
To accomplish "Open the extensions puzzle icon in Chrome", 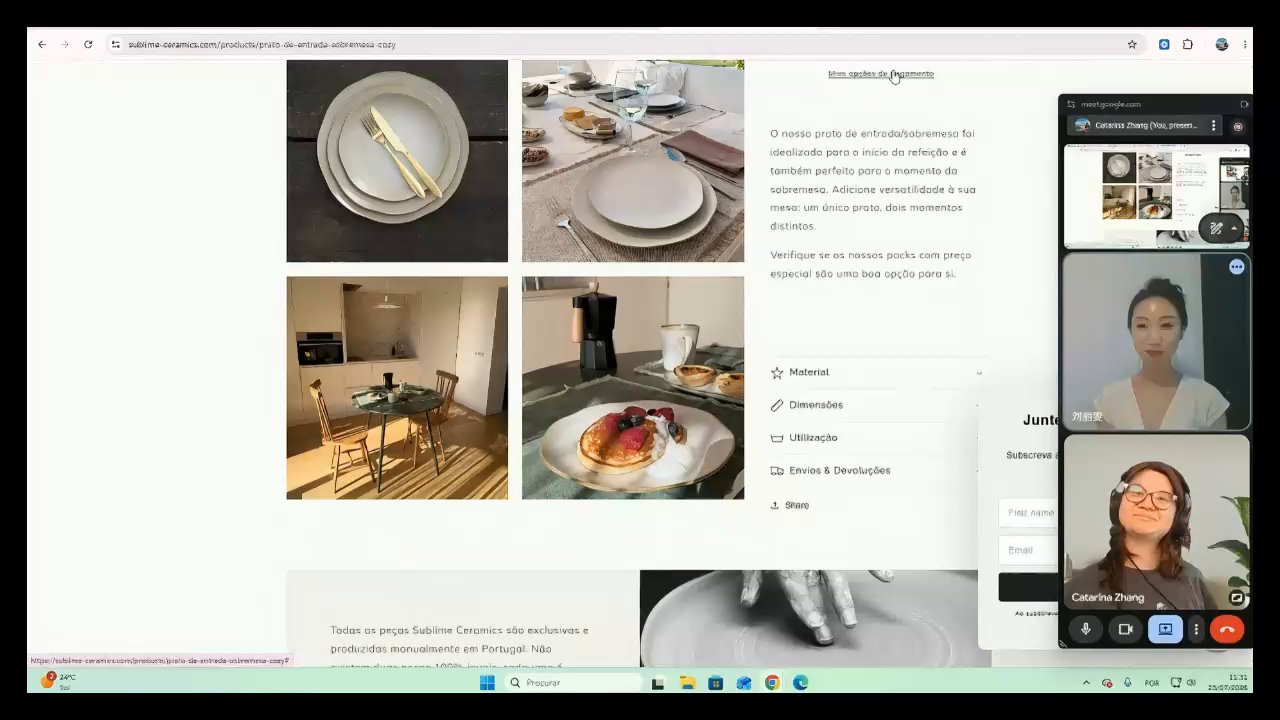I will (1188, 44).
